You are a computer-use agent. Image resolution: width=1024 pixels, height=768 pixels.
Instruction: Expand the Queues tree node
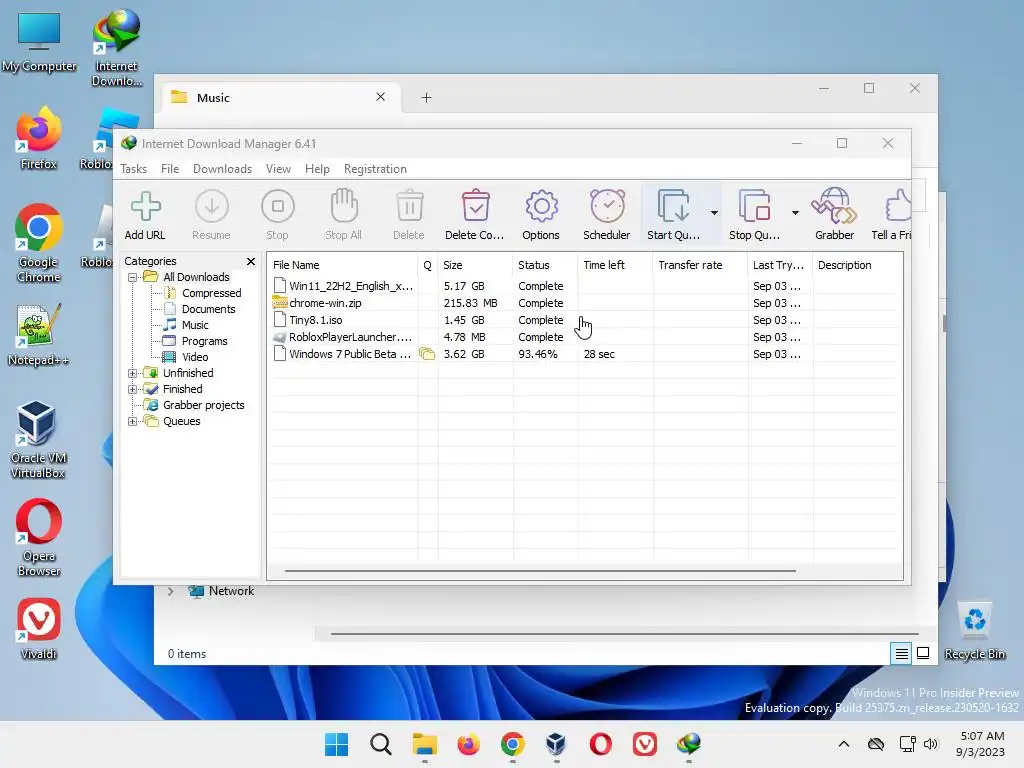point(133,421)
